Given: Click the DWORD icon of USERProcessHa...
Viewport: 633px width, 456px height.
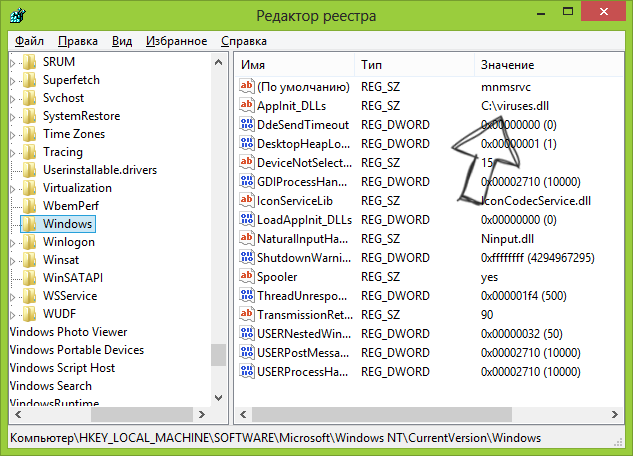Looking at the screenshot, I should (247, 371).
